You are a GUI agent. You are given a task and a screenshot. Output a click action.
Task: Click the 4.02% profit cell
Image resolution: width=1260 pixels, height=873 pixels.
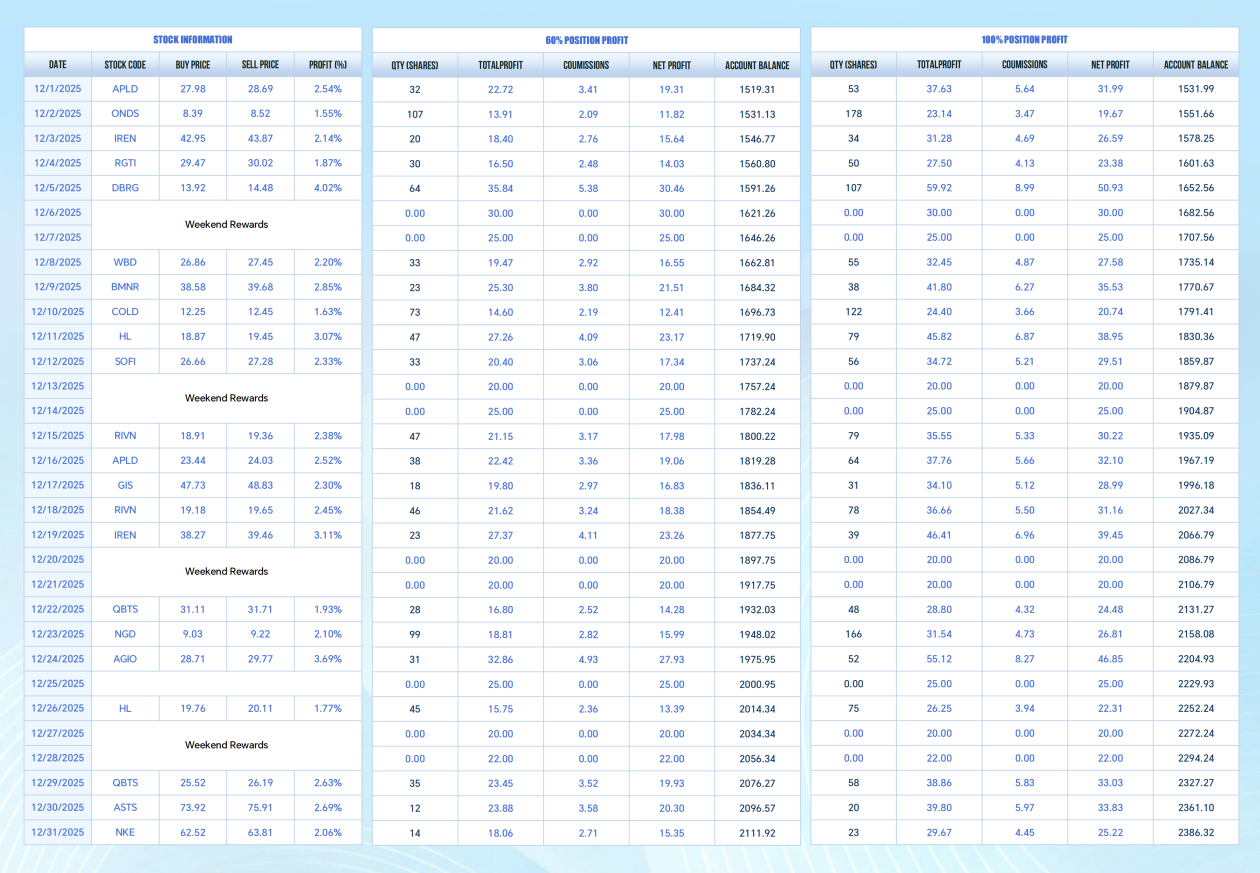click(327, 188)
